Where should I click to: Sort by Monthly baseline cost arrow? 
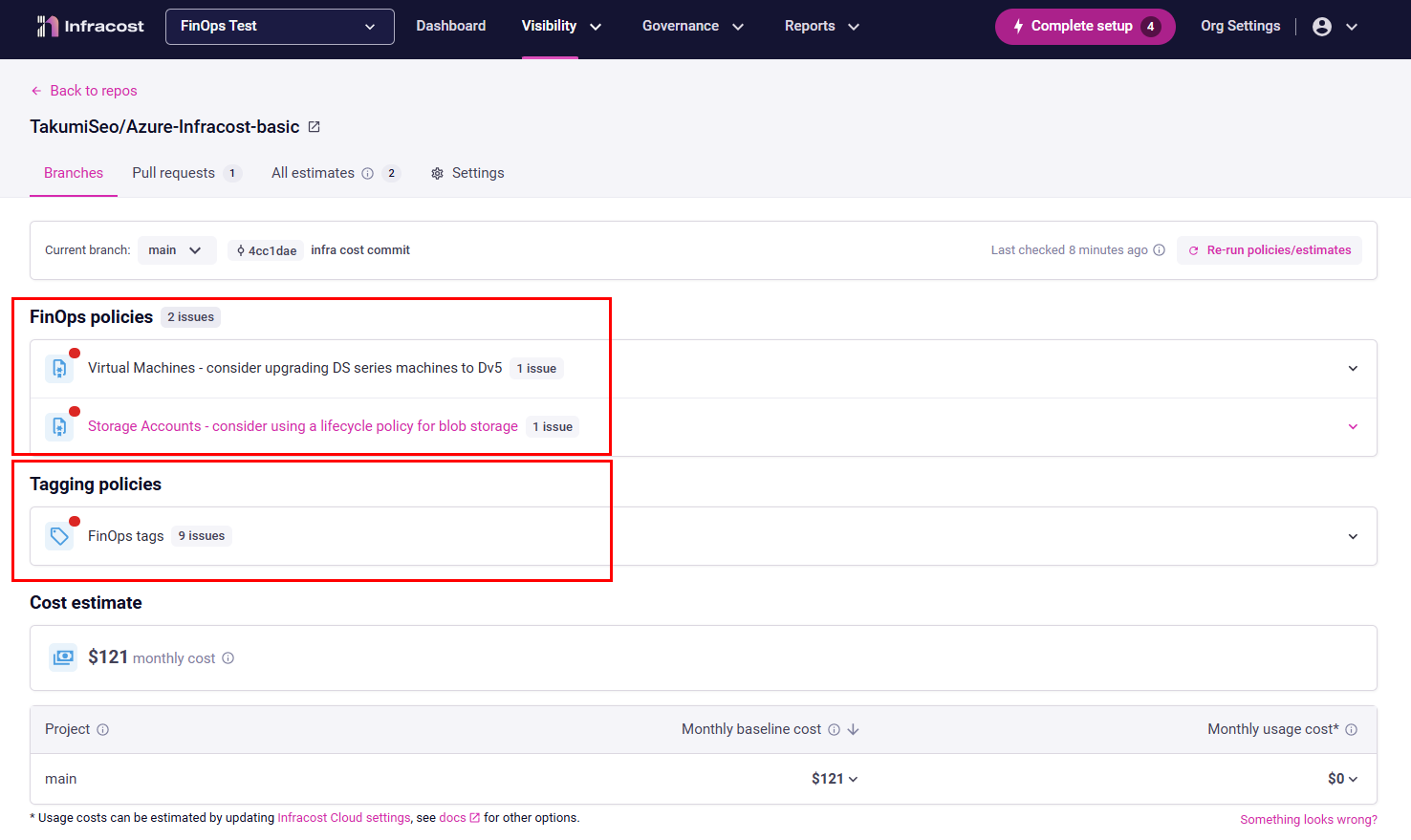(x=854, y=730)
